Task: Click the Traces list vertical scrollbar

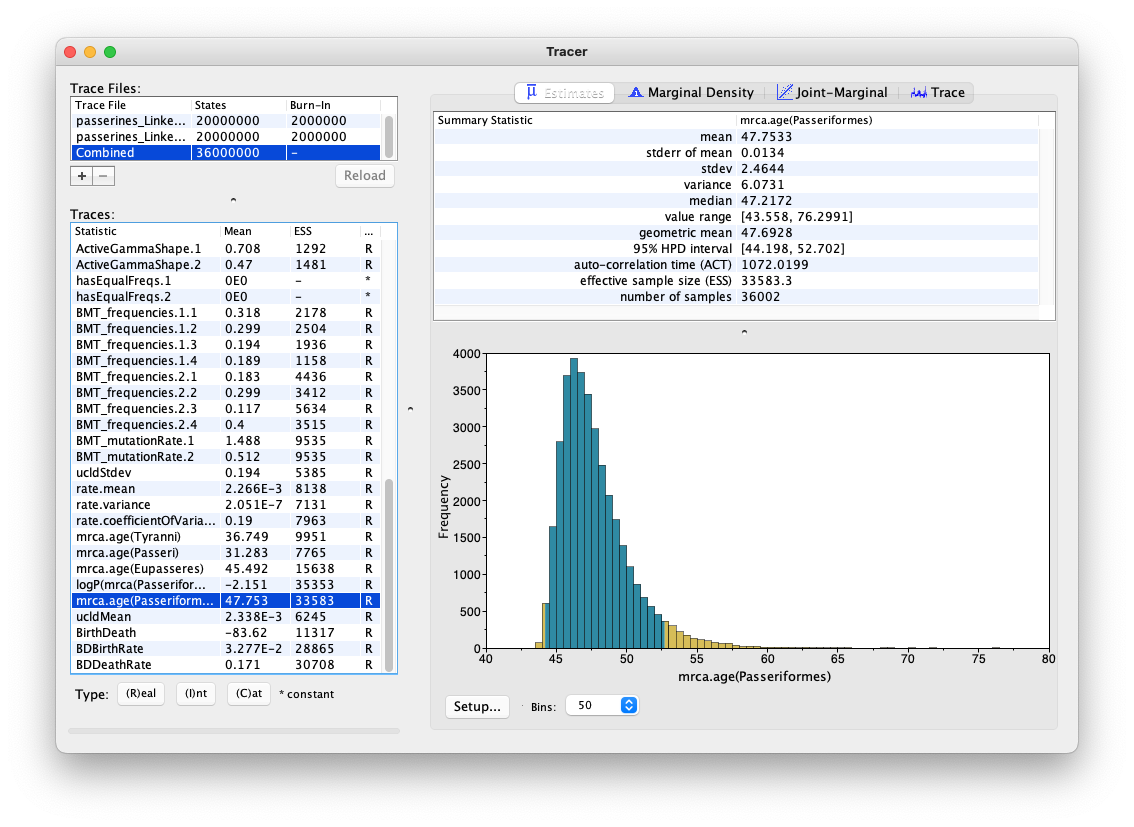Action: 389,575
